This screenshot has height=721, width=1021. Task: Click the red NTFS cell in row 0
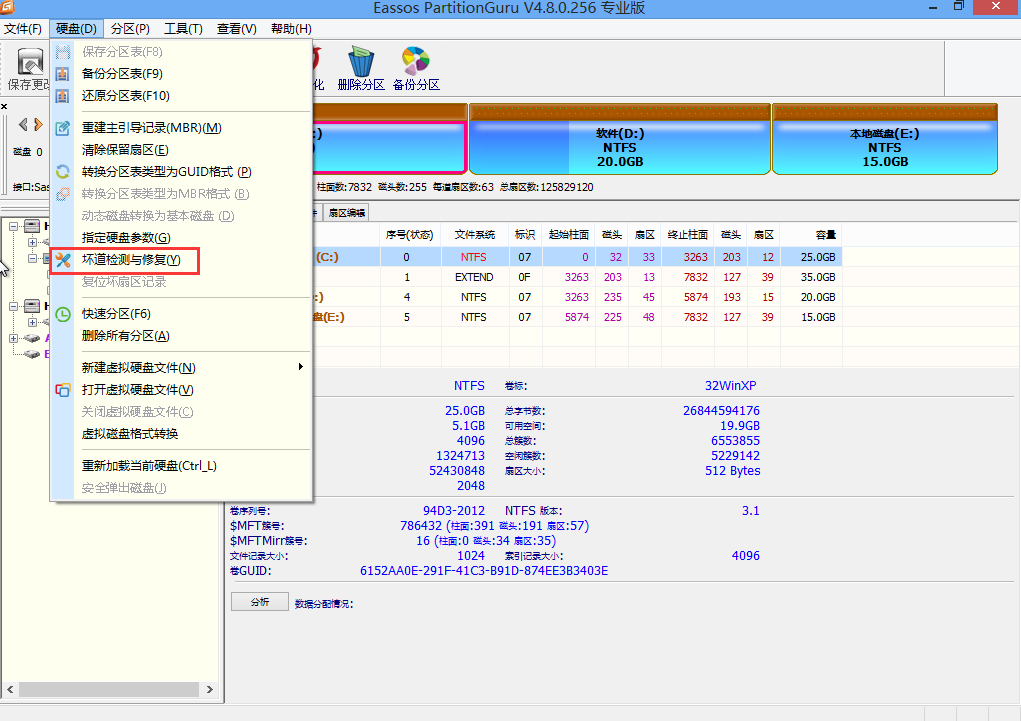pos(473,257)
